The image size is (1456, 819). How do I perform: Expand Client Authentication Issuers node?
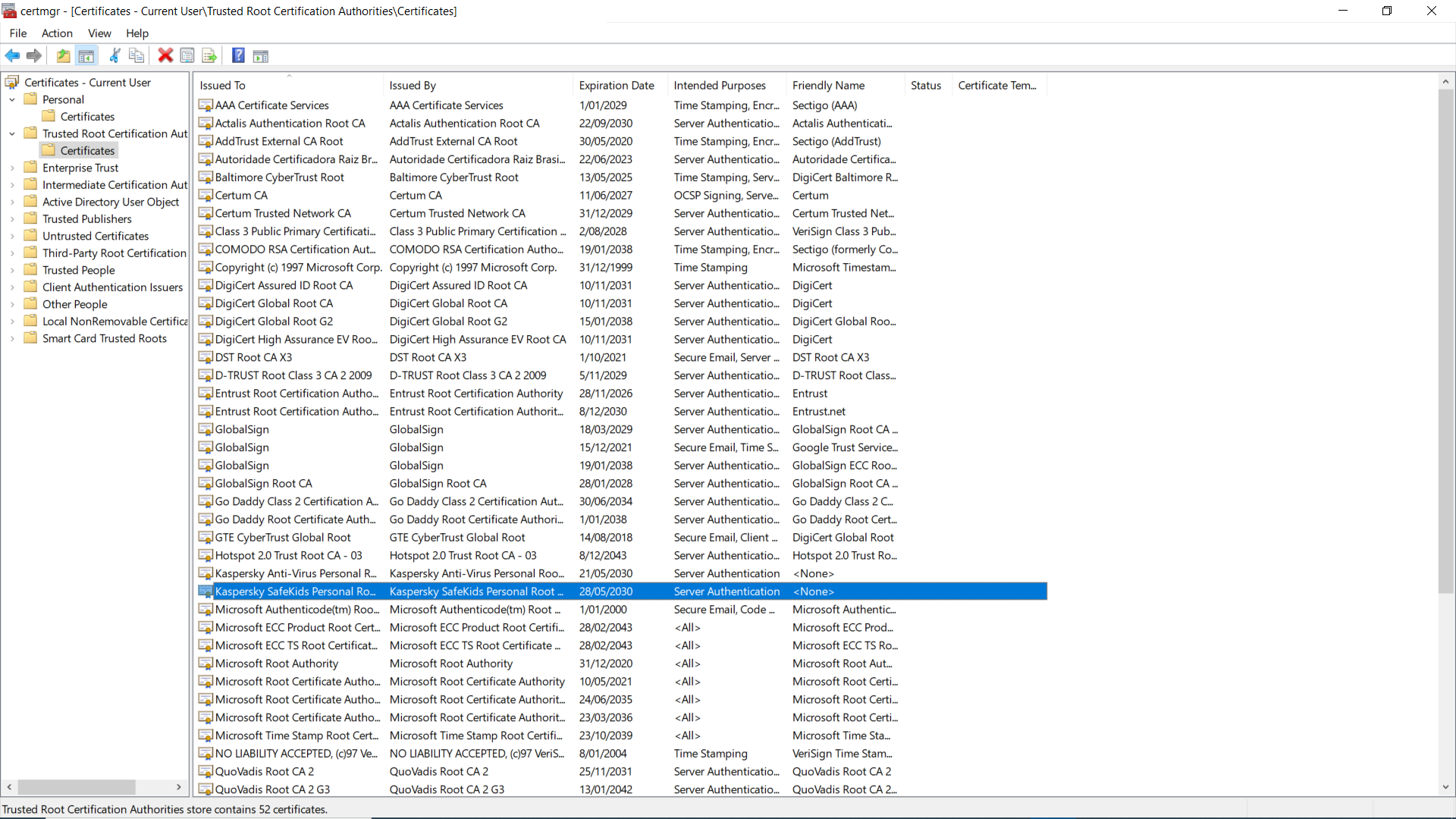[12, 287]
